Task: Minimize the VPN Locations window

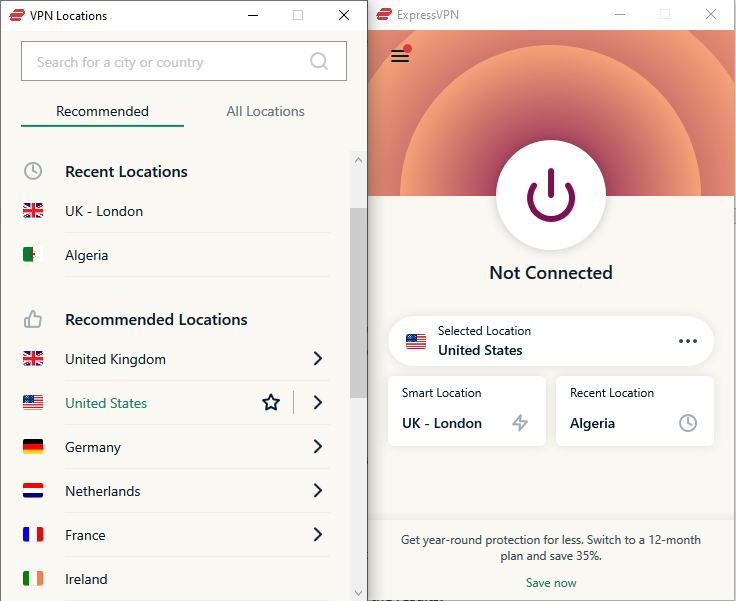Action: [x=253, y=15]
